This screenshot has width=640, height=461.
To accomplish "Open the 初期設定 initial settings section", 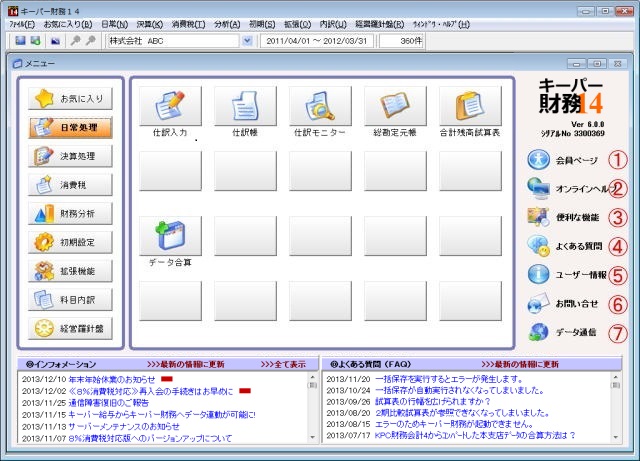I will [70, 243].
